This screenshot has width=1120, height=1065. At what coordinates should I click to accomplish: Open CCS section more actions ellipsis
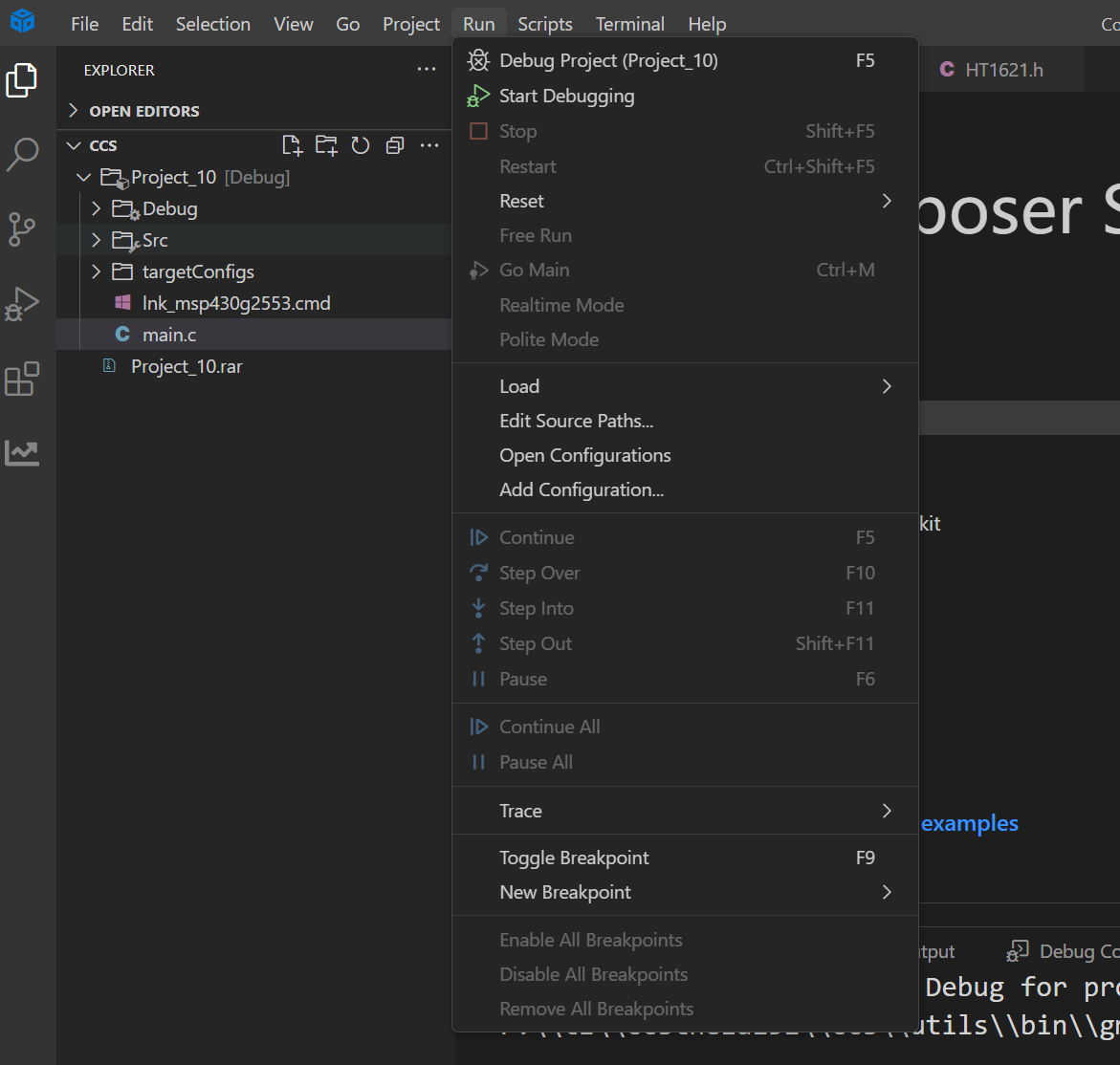click(x=429, y=145)
